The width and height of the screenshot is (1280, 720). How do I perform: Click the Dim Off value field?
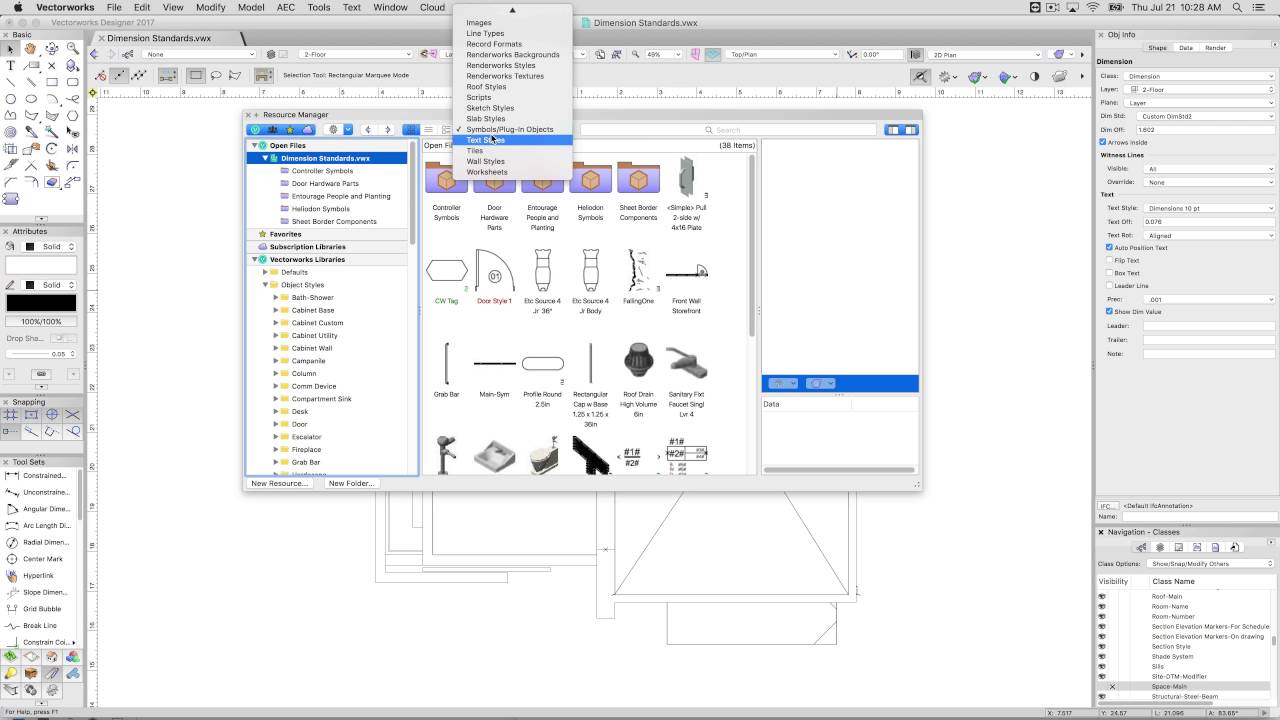pyautogui.click(x=1204, y=129)
